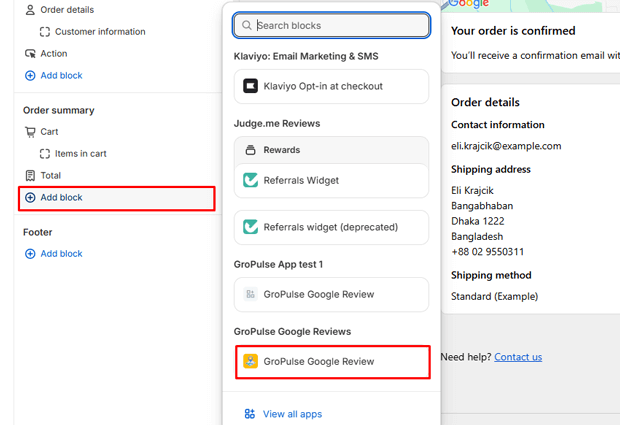The image size is (620, 425).
Task: Click the View all apps grid icon
Action: [x=250, y=414]
